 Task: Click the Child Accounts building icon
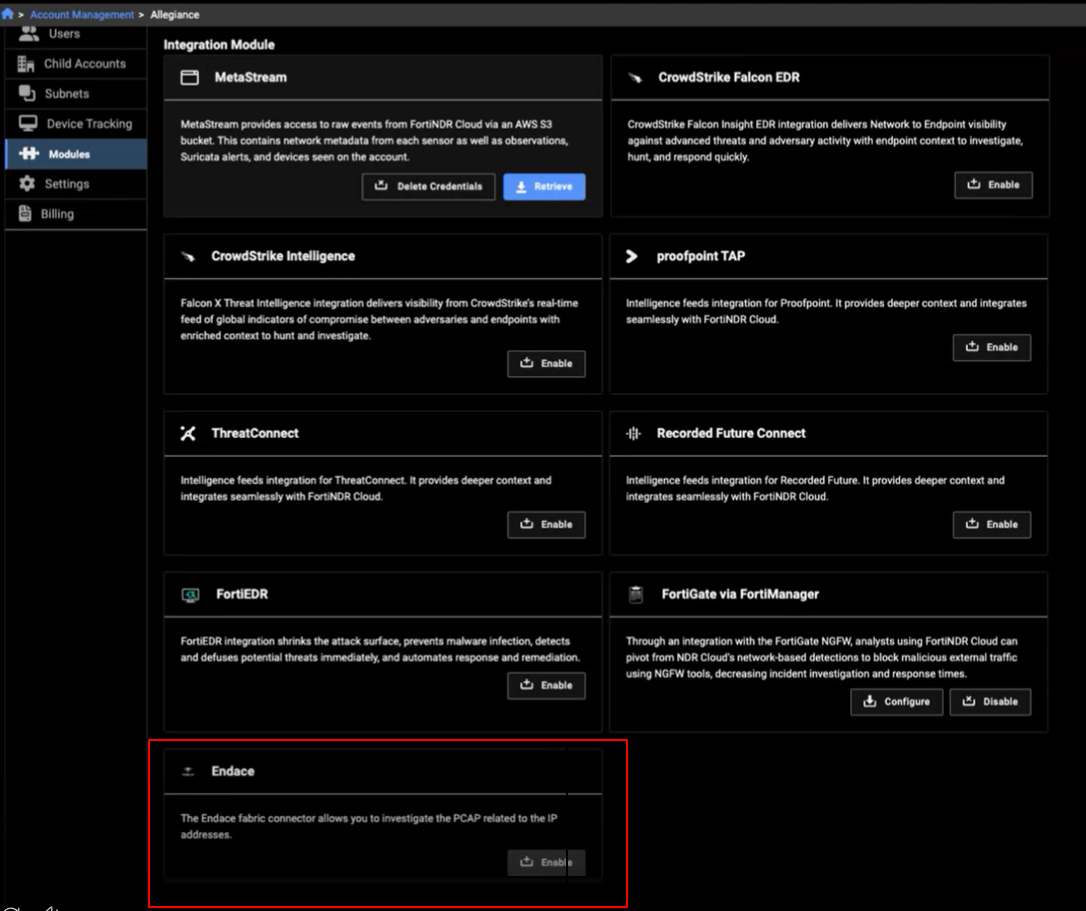click(x=26, y=64)
